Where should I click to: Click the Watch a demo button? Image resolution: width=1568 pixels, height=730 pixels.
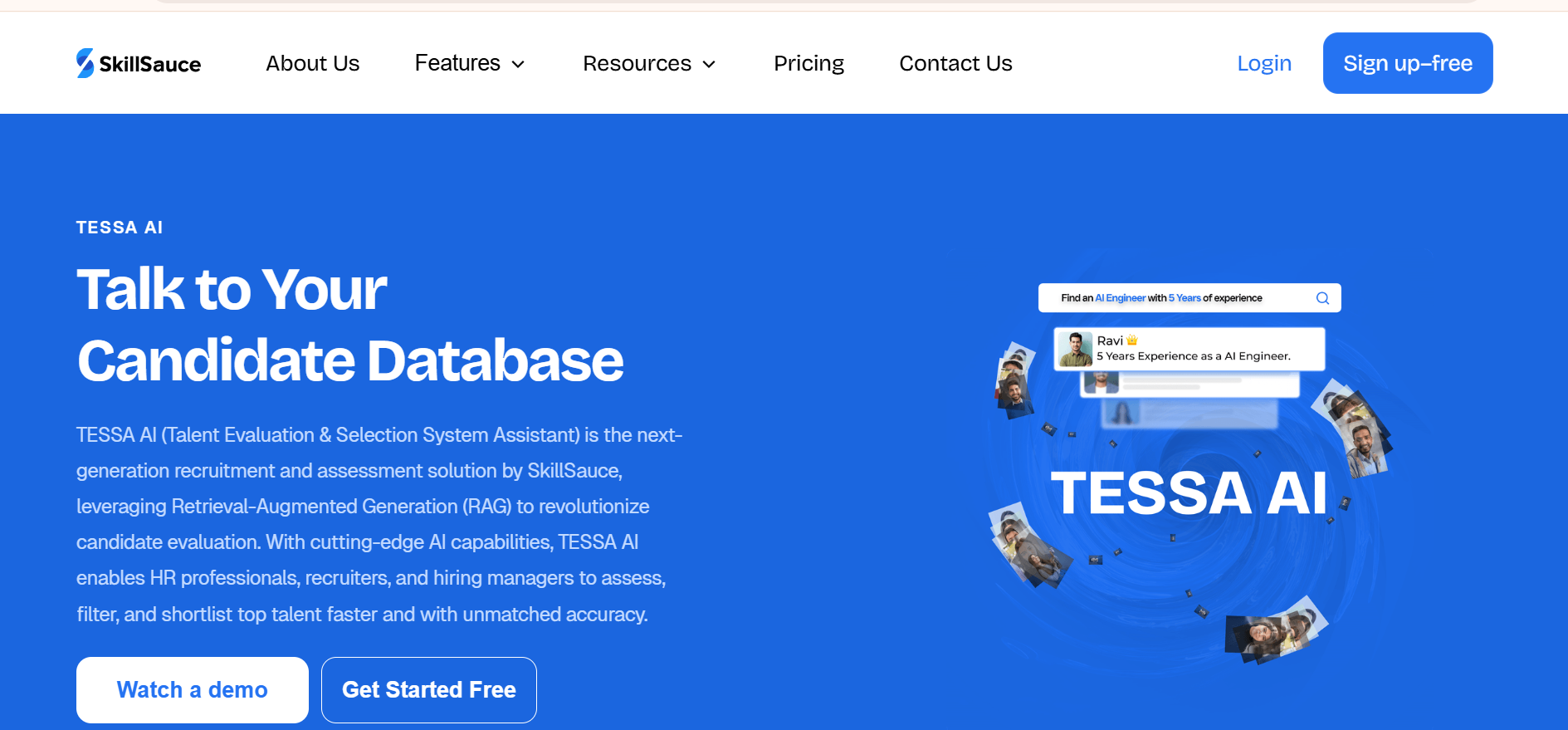point(193,690)
